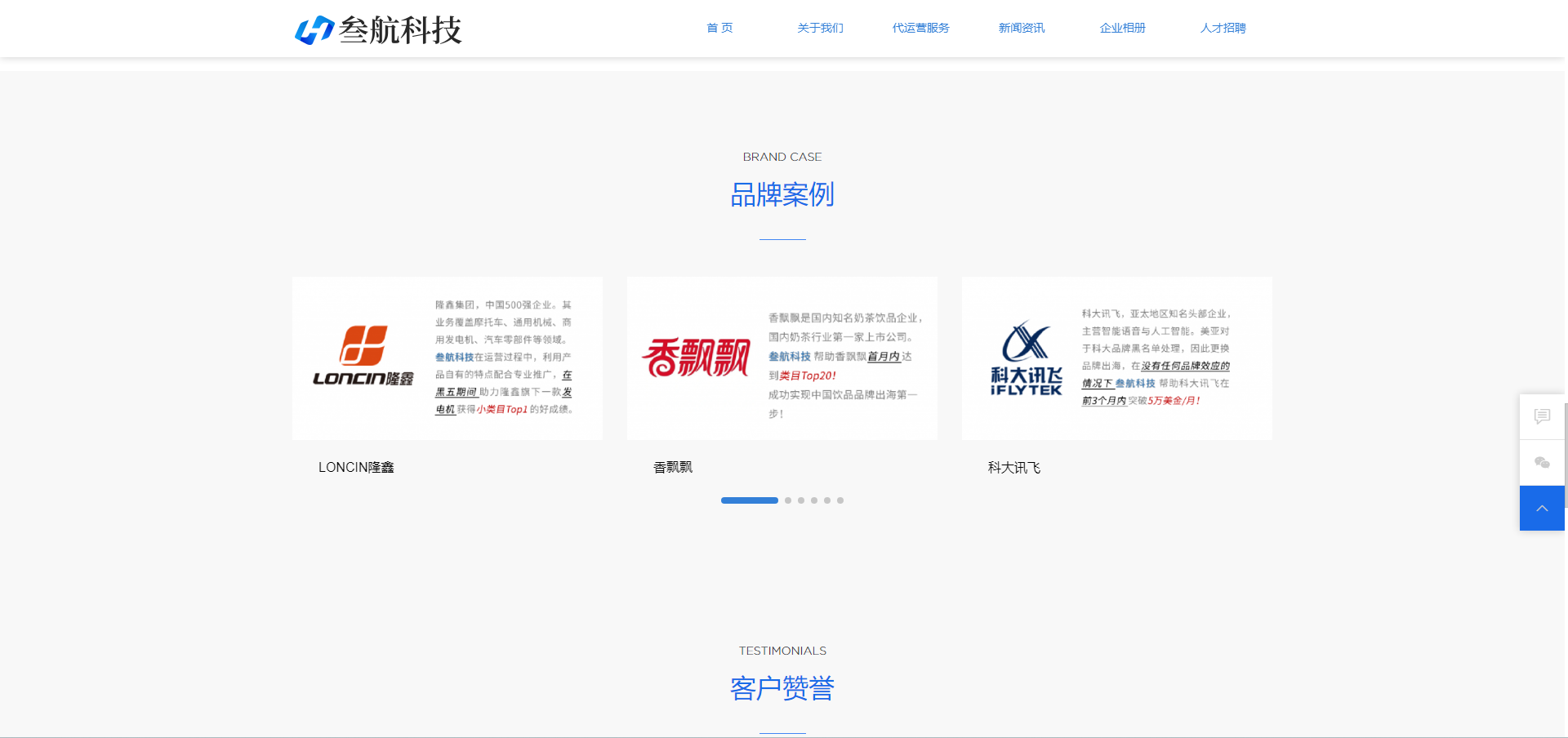Image resolution: width=1568 pixels, height=738 pixels.
Task: Click the 香飘飘 caption link
Action: pyautogui.click(x=673, y=467)
